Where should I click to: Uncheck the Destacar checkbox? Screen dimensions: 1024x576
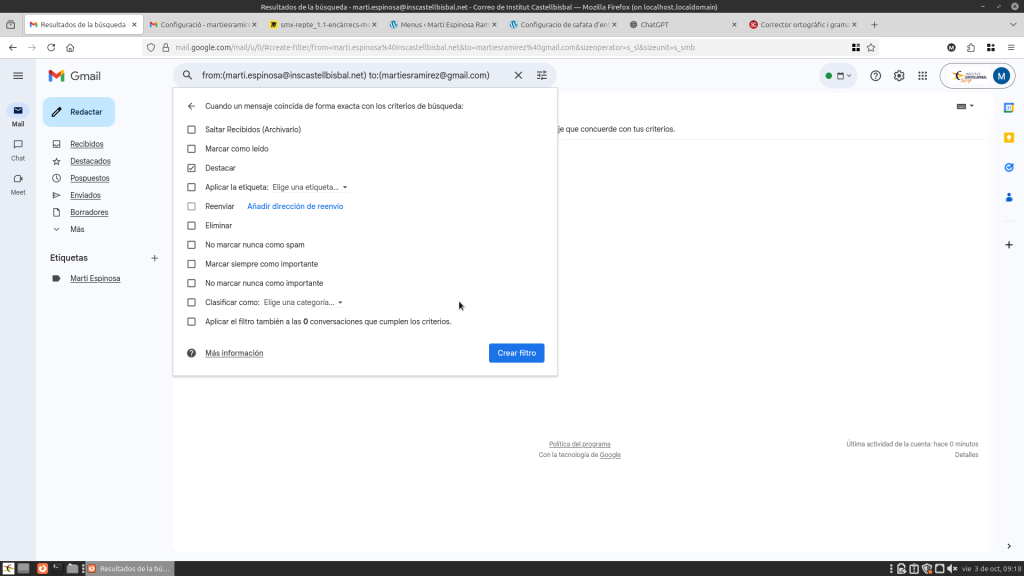pos(192,168)
